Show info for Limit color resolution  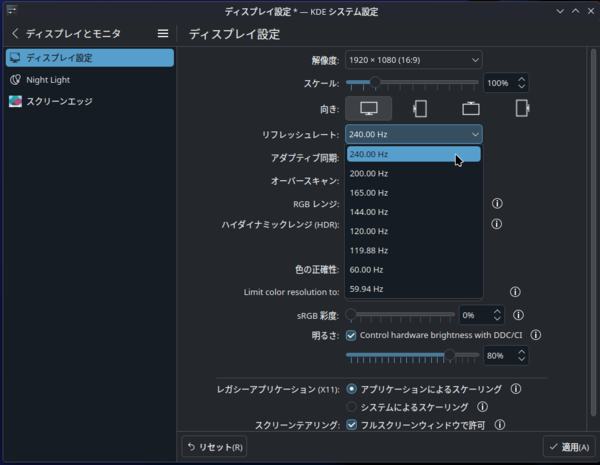point(515,292)
